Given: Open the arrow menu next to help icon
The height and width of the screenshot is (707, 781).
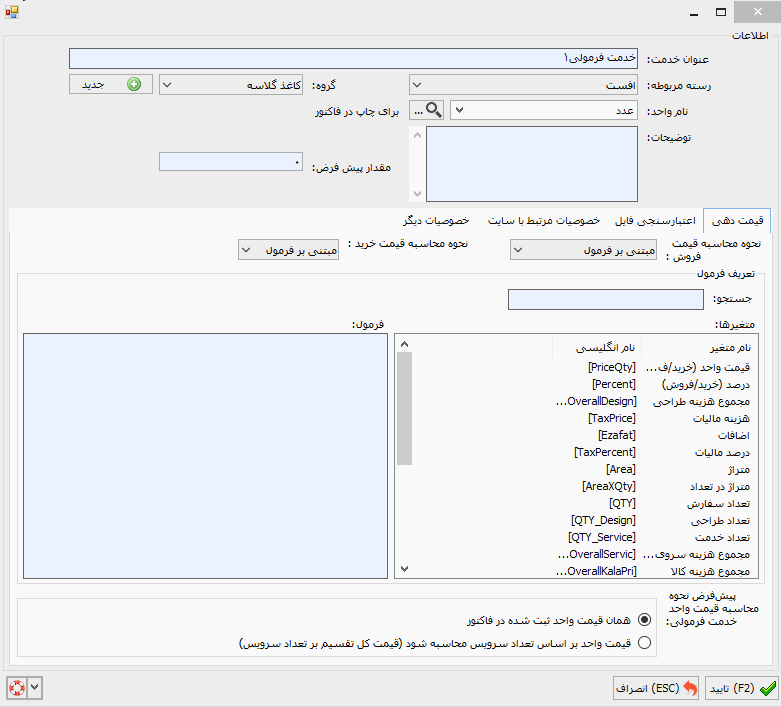Looking at the screenshot, I should 36,688.
